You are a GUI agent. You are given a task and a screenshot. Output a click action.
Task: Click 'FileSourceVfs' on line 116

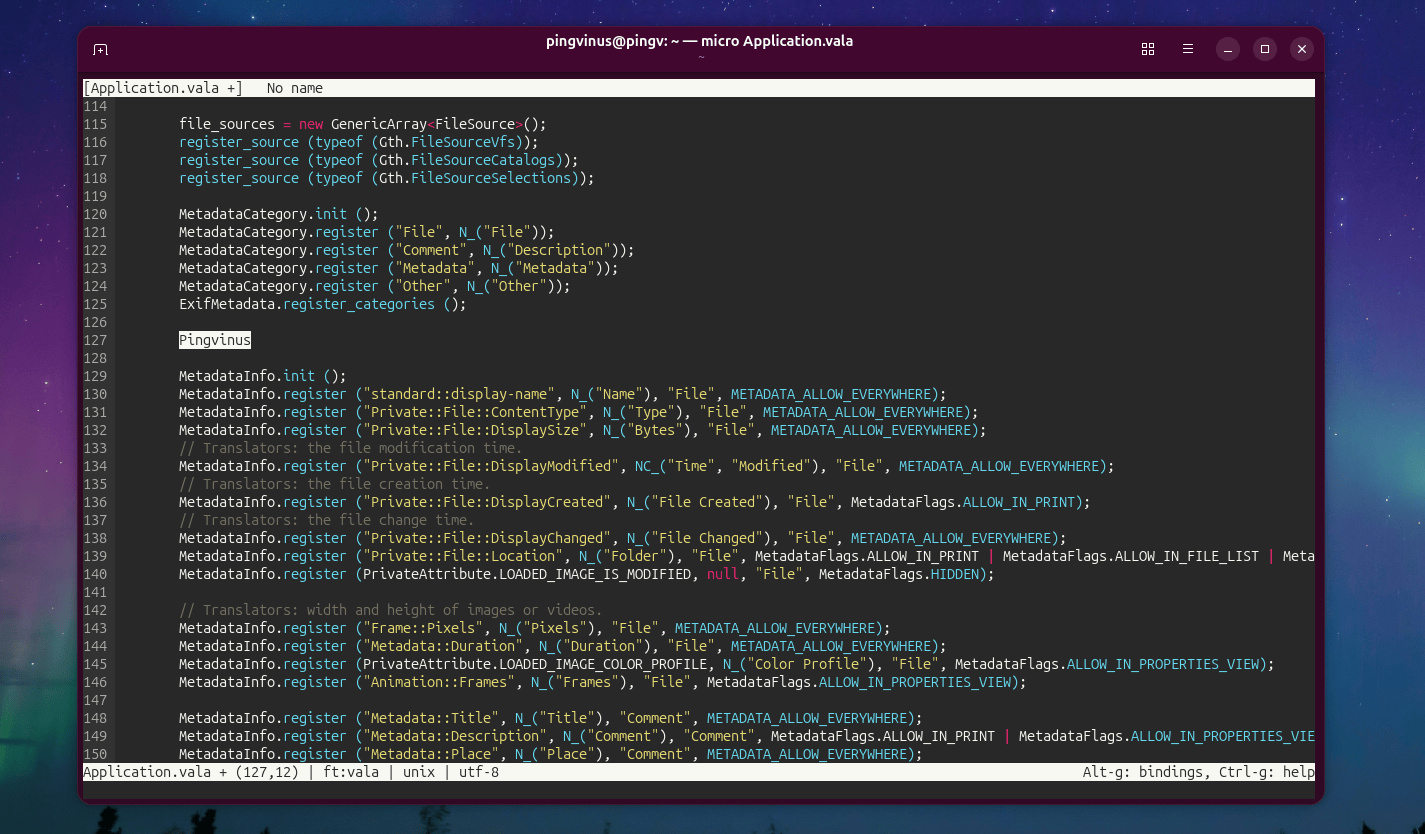click(x=463, y=142)
